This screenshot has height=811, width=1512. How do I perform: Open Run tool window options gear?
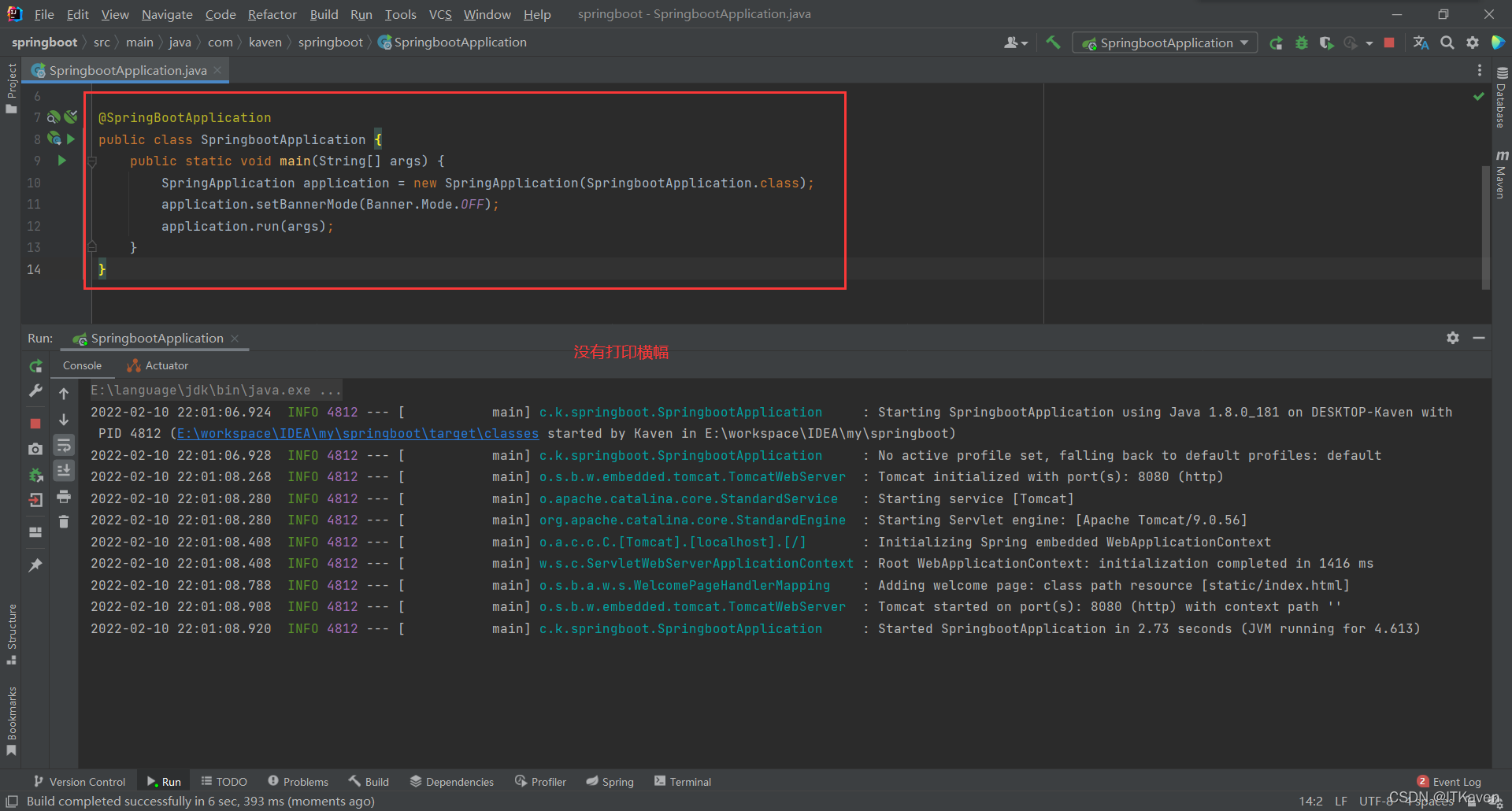coord(1453,338)
